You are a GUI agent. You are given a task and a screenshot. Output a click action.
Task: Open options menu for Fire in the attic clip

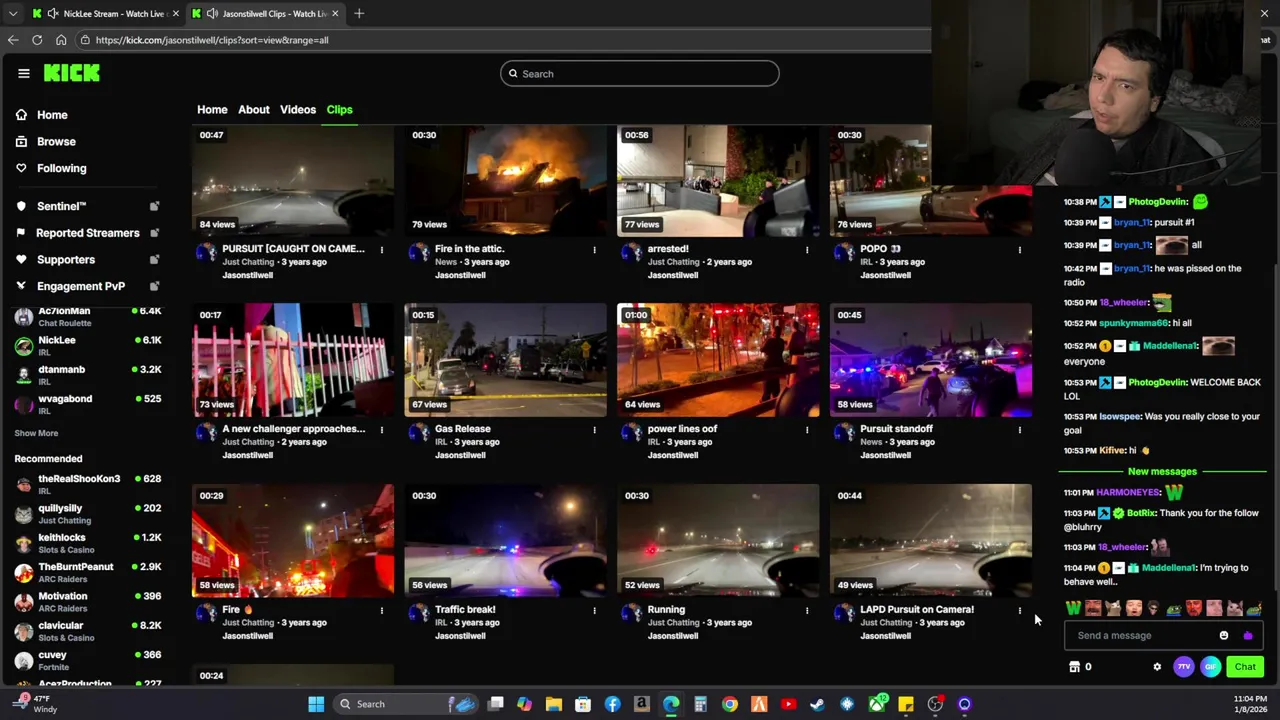(x=594, y=249)
